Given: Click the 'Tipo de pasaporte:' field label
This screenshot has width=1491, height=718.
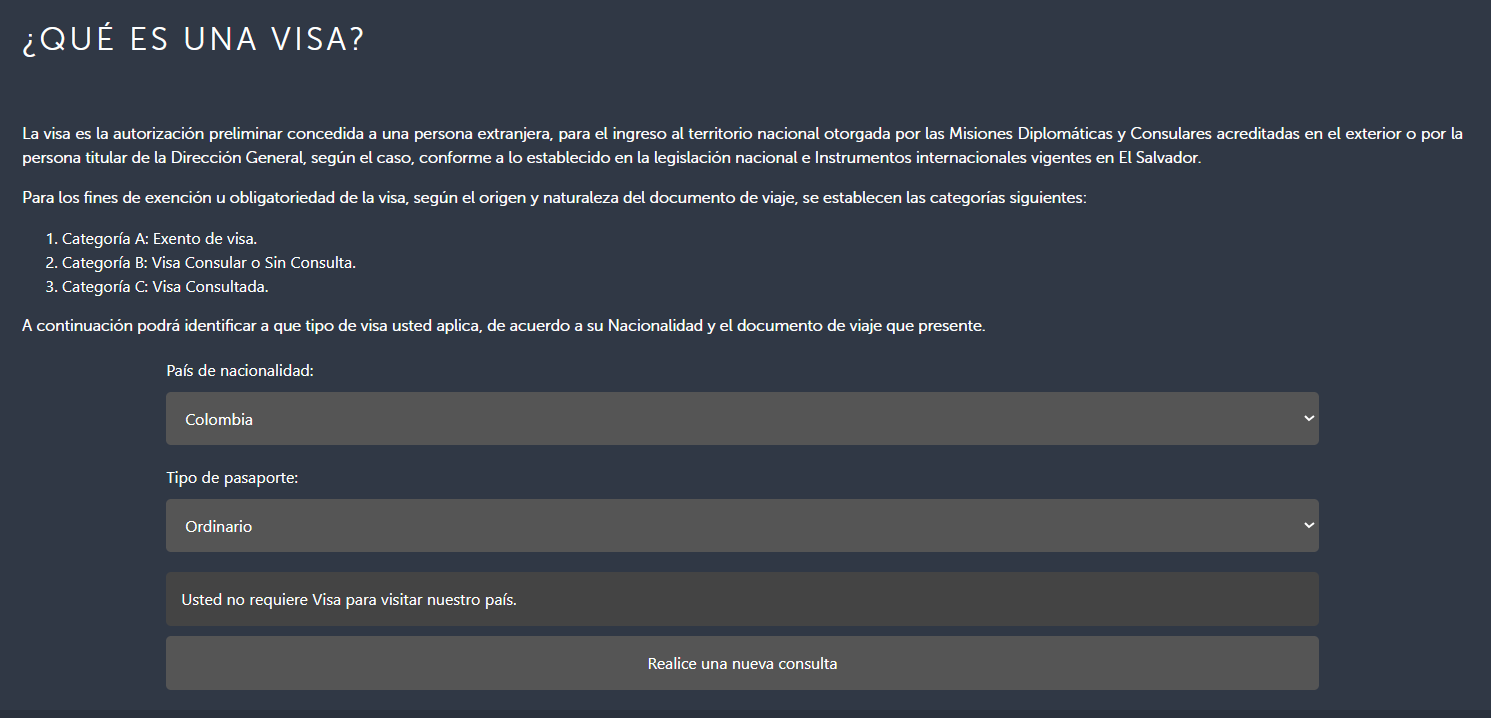Looking at the screenshot, I should coord(232,478).
